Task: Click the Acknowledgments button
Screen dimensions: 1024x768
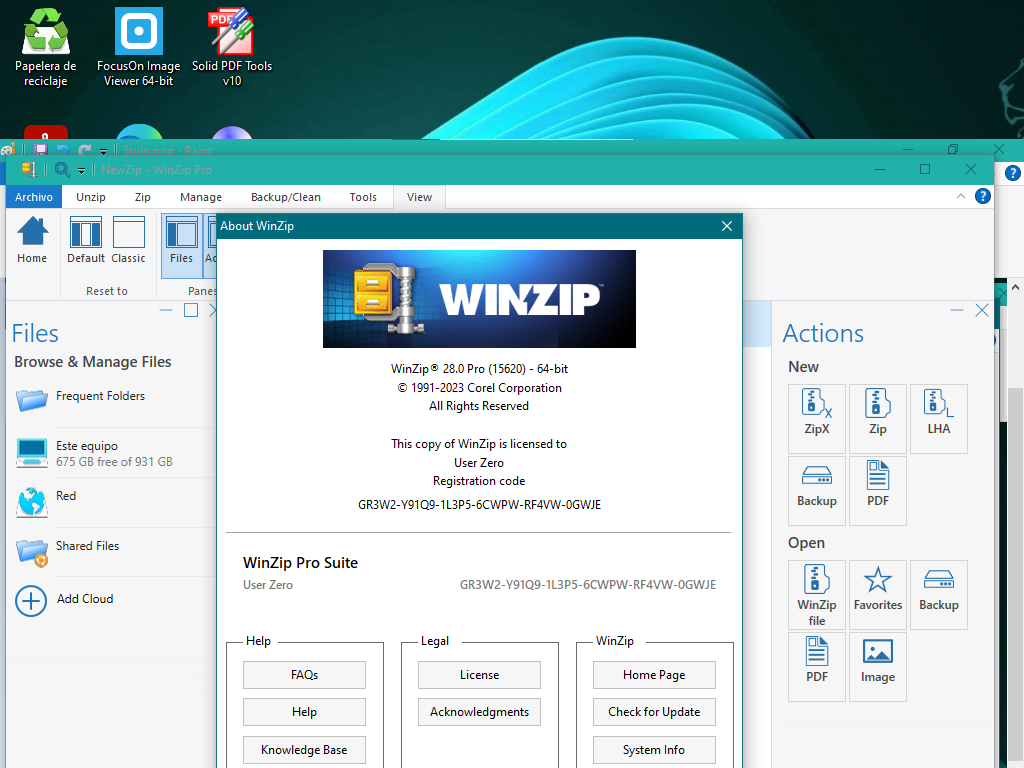Action: click(479, 712)
